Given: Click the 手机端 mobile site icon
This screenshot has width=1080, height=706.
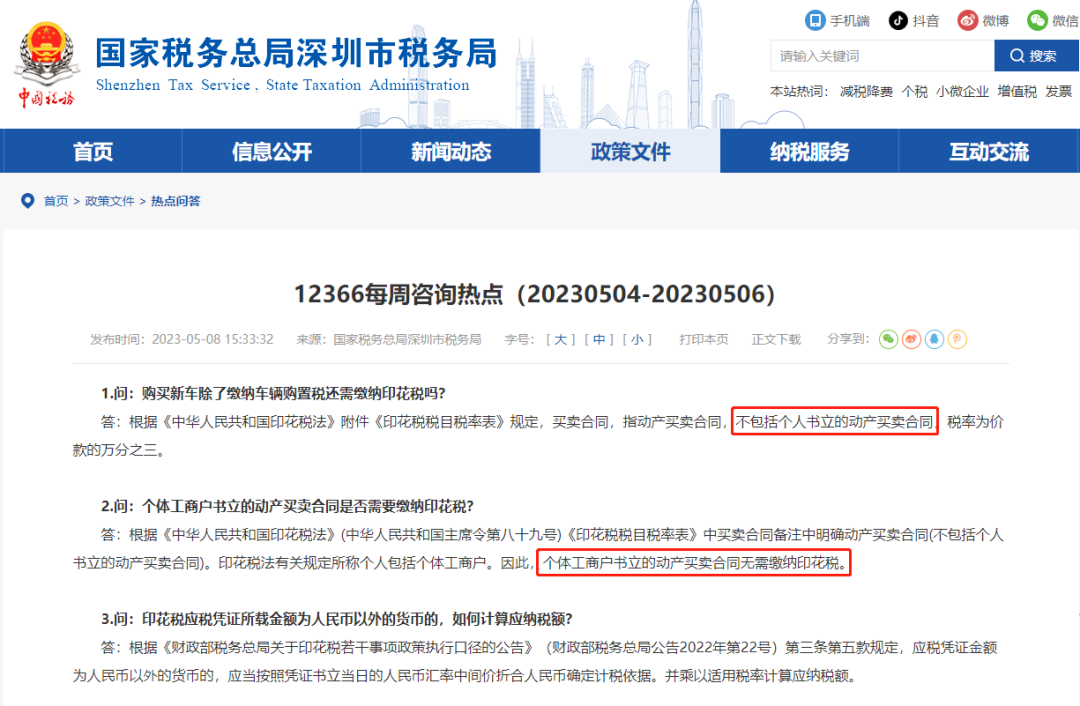Looking at the screenshot, I should (x=815, y=20).
